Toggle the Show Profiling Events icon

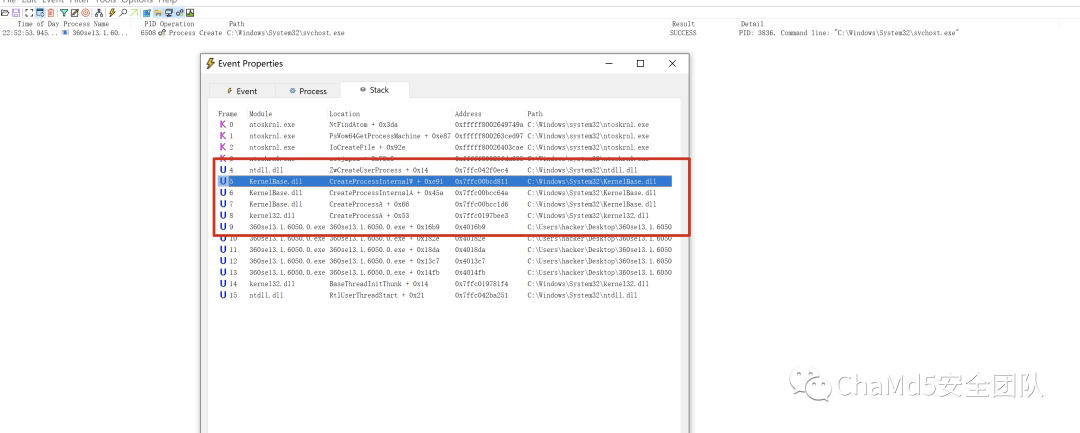click(x=190, y=13)
